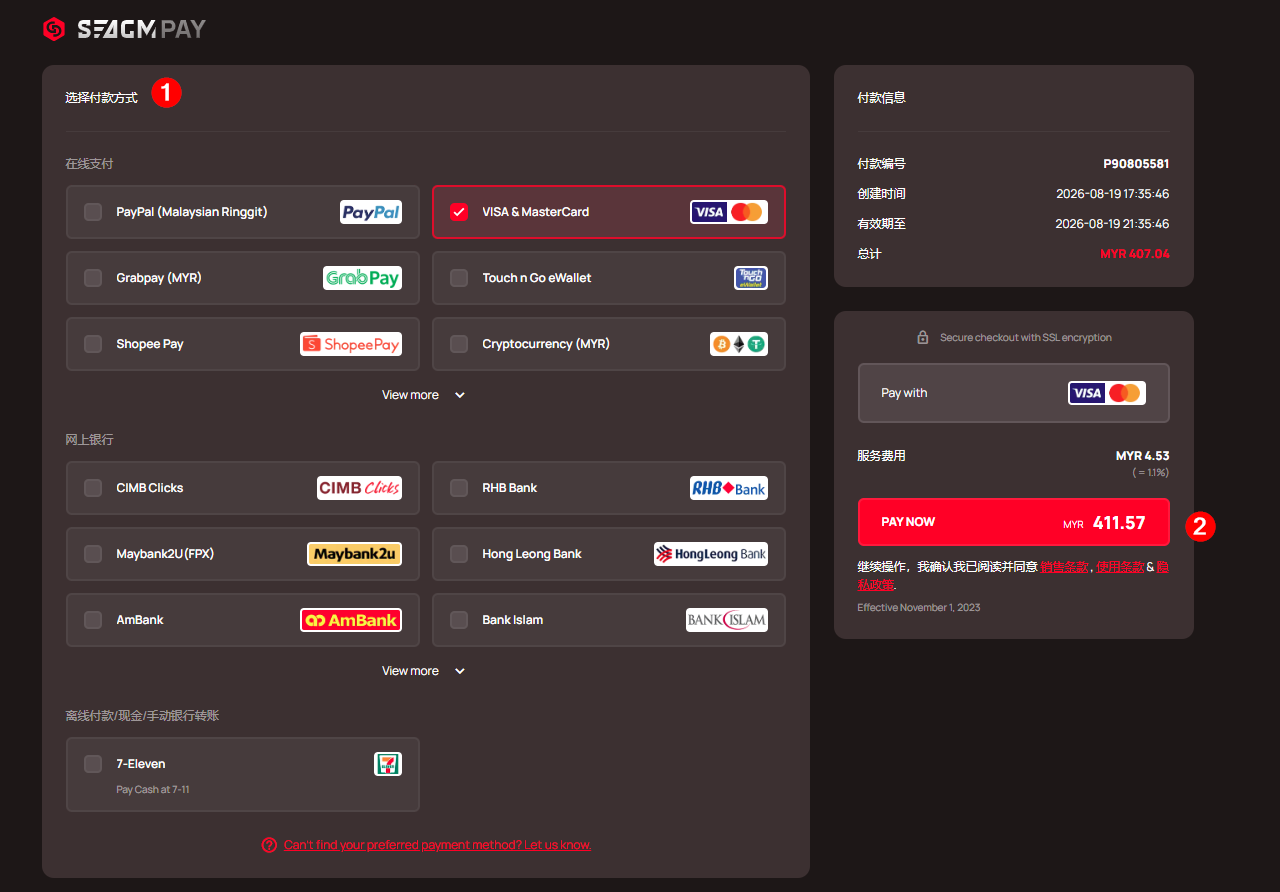The width and height of the screenshot is (1280, 892).
Task: Click "Secure checkout with SSL encryption" text
Action: tap(1026, 338)
